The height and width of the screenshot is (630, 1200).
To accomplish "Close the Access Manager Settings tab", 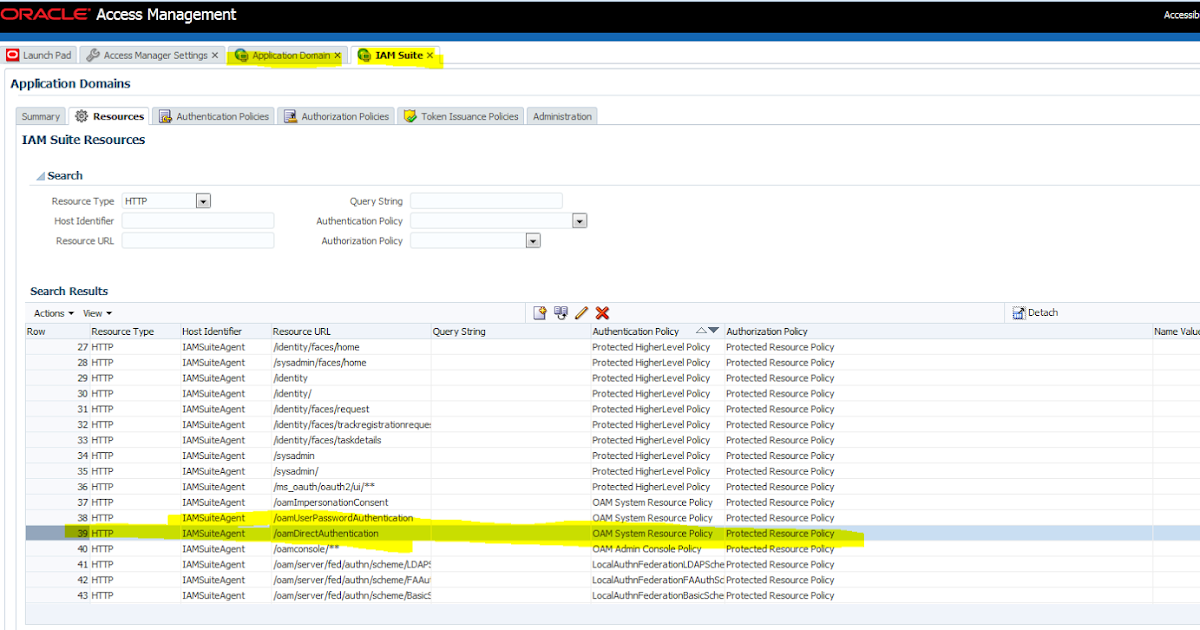I will [x=215, y=56].
